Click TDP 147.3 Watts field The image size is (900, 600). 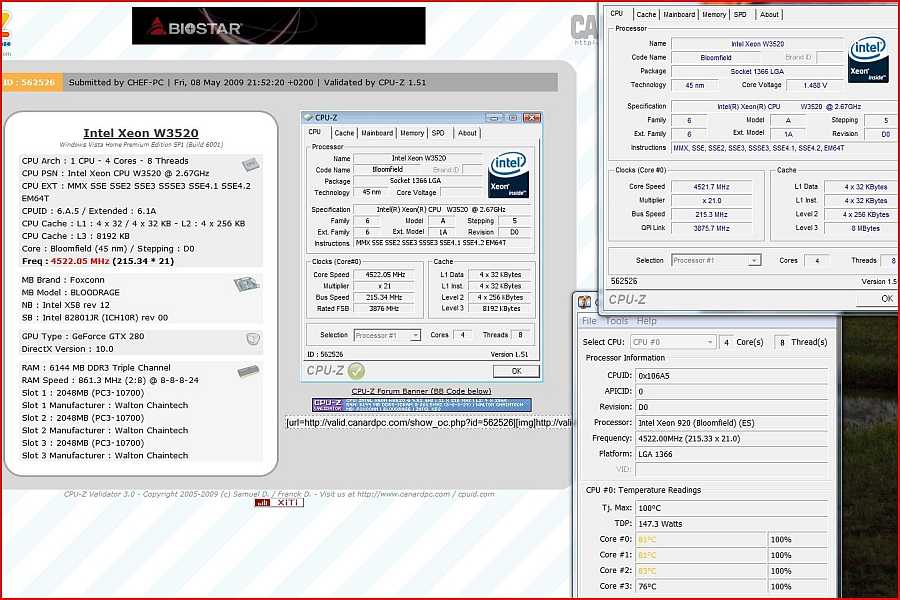[731, 524]
